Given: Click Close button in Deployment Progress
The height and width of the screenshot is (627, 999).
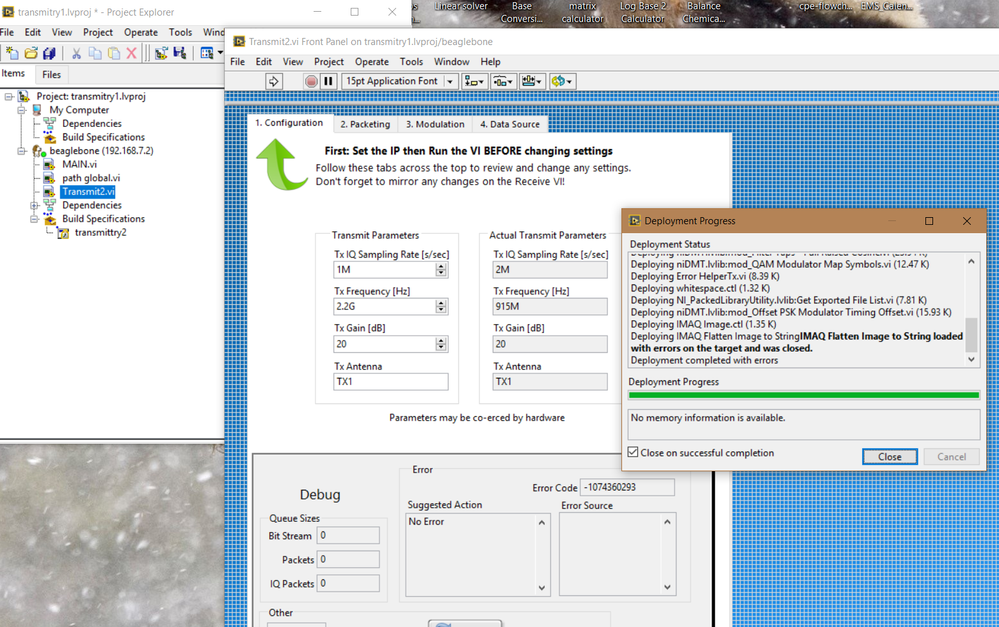Looking at the screenshot, I should tap(889, 457).
